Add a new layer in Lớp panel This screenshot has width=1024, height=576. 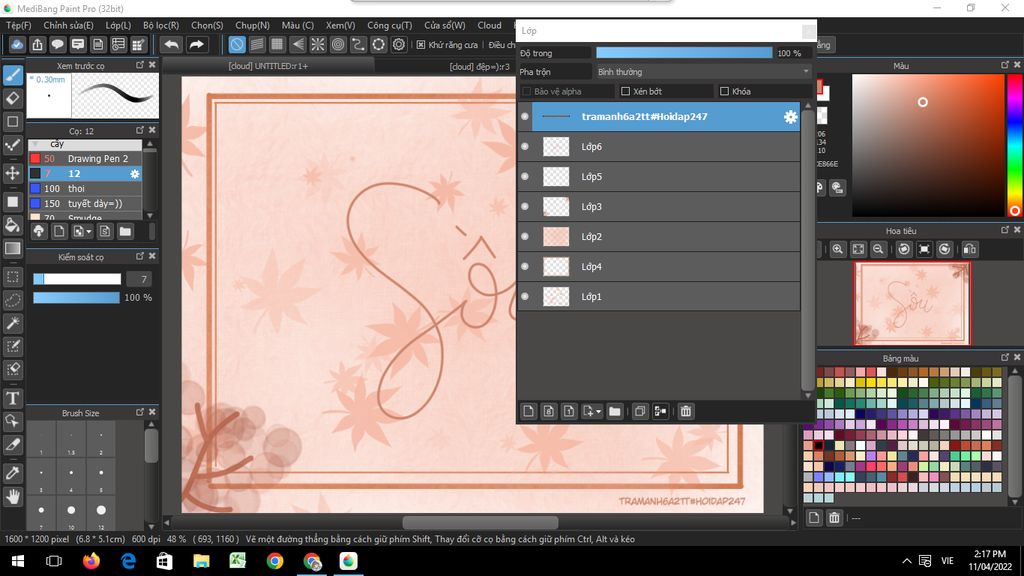click(x=528, y=411)
